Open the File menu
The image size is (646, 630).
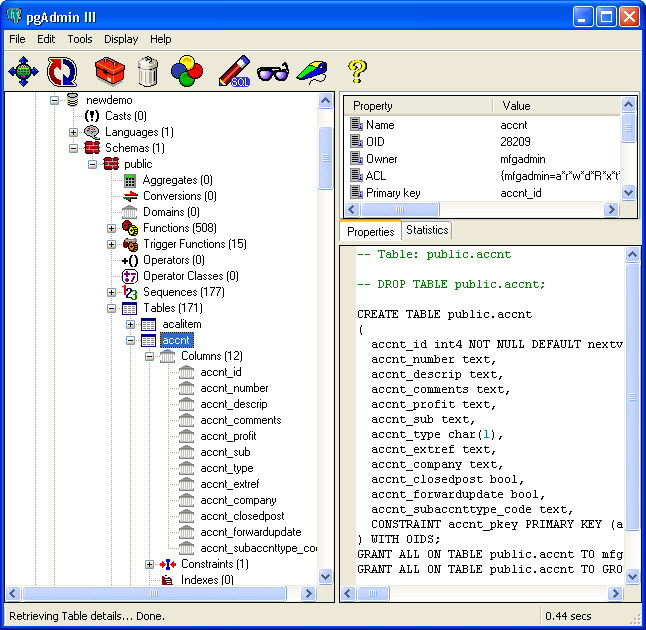17,39
